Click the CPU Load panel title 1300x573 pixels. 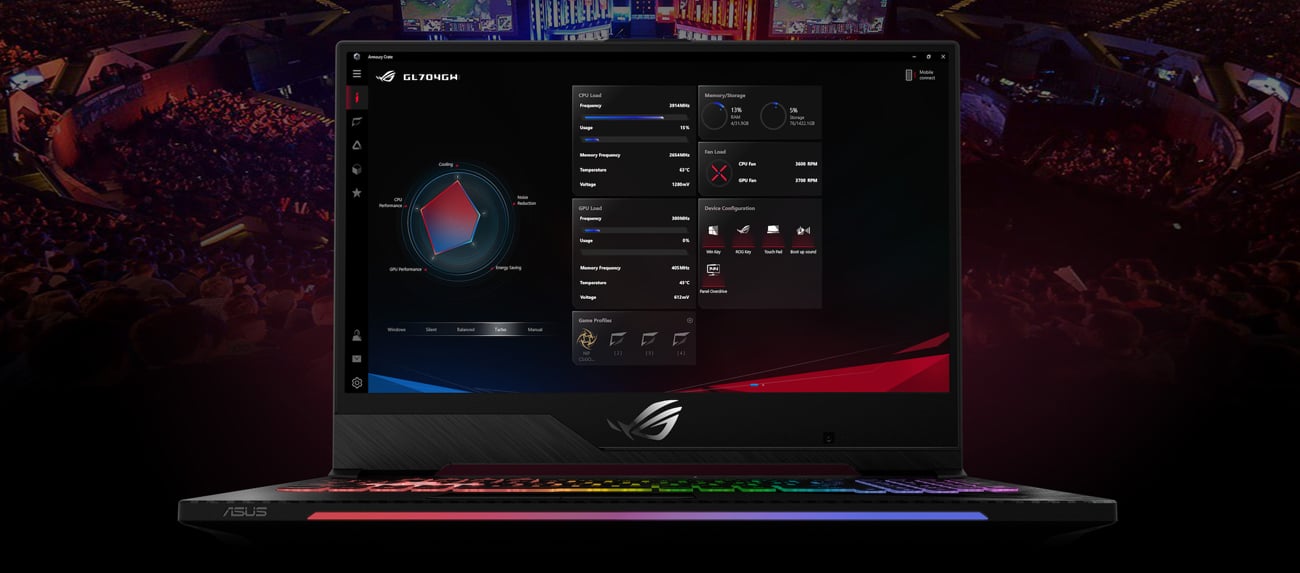(590, 95)
